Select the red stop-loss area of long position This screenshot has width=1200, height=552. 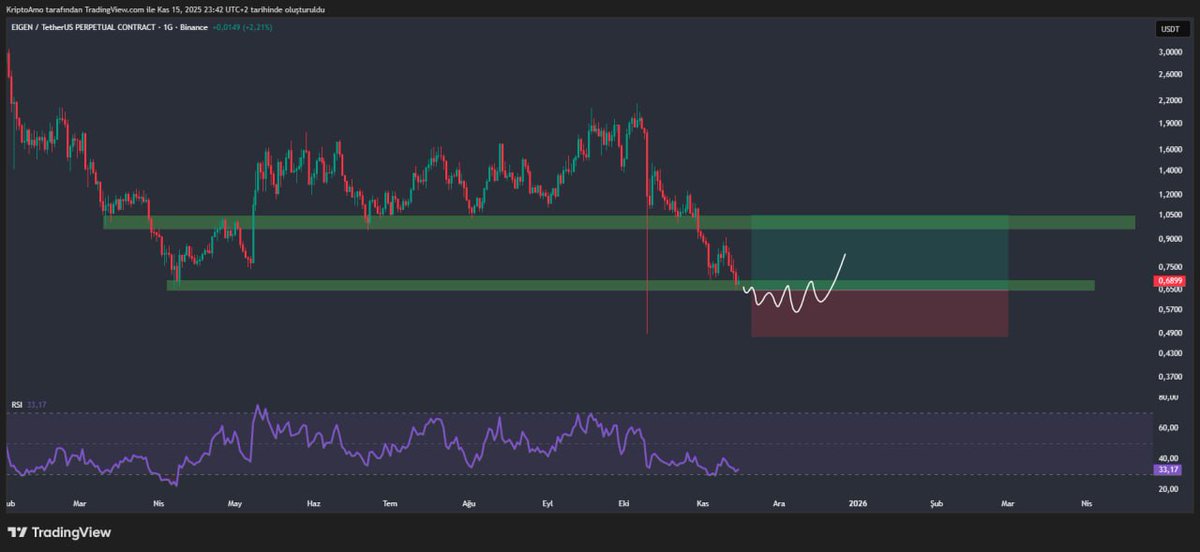[x=880, y=314]
